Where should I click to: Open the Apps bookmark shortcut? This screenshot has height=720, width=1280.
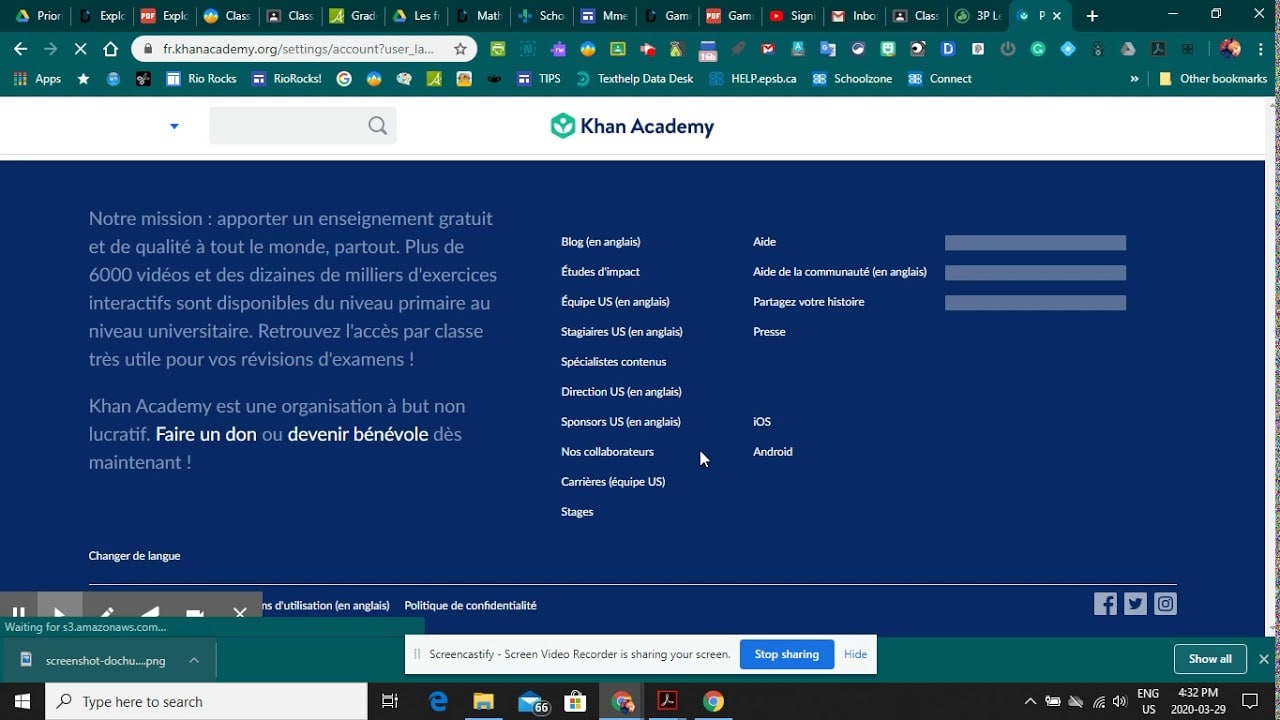(37, 78)
